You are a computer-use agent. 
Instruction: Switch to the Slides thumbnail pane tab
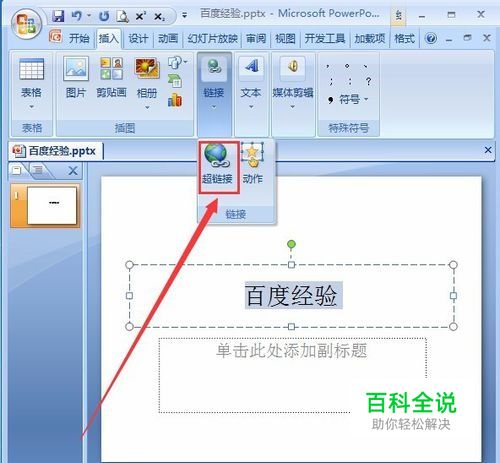tap(17, 171)
